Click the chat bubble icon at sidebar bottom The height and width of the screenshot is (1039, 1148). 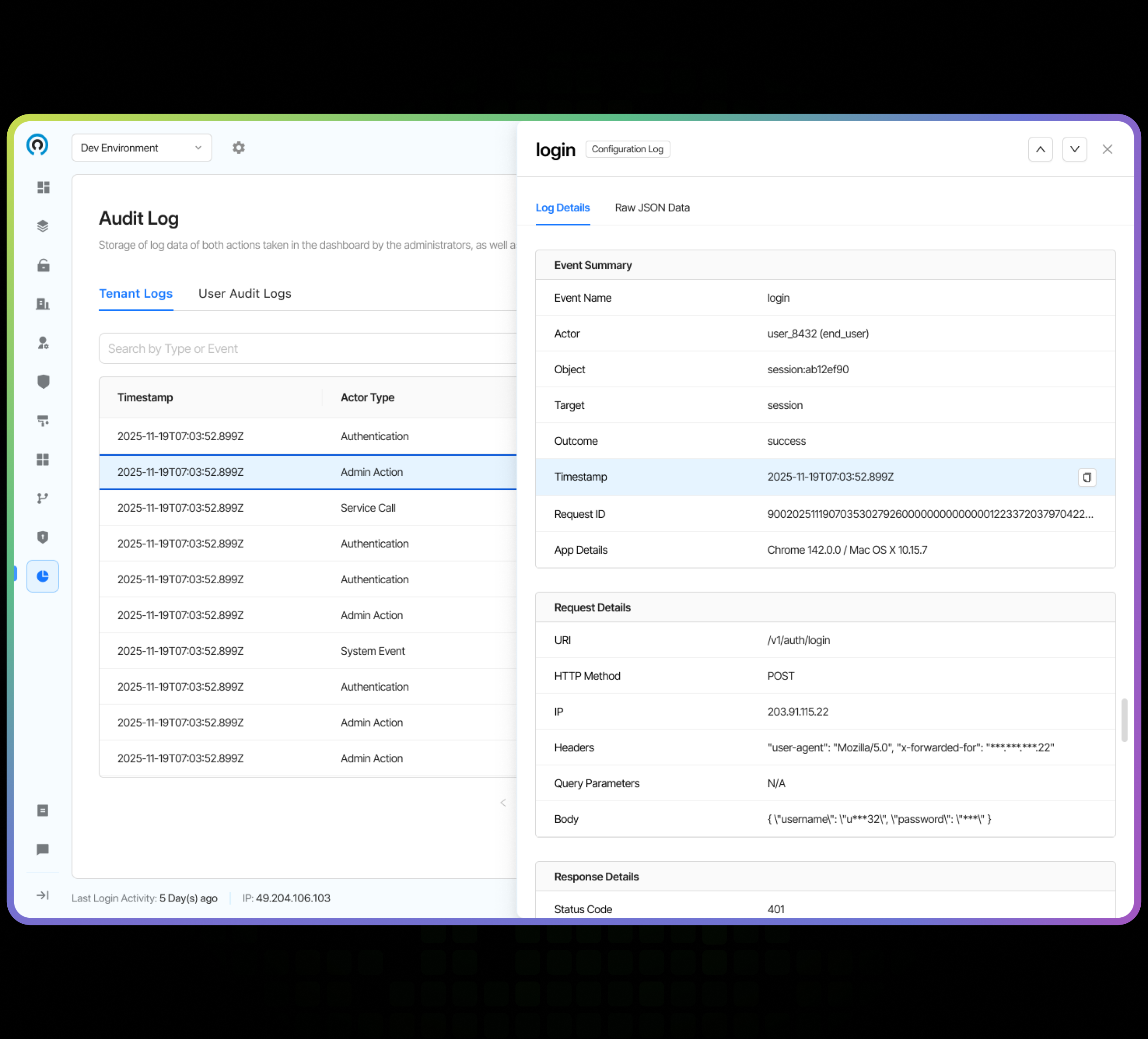pyautogui.click(x=43, y=850)
